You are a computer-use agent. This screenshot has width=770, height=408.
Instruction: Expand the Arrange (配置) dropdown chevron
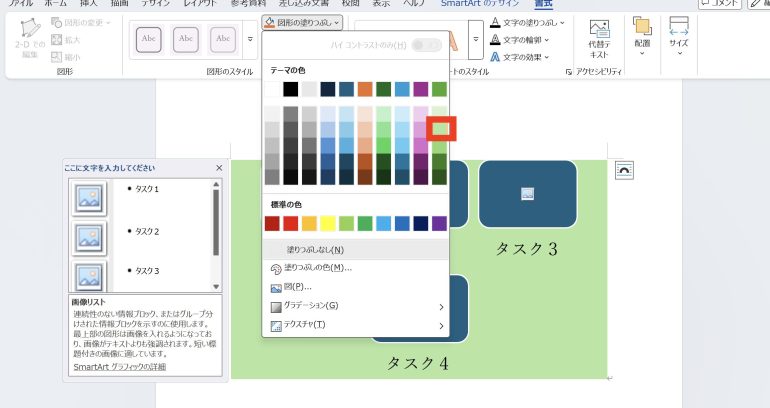pyautogui.click(x=642, y=53)
